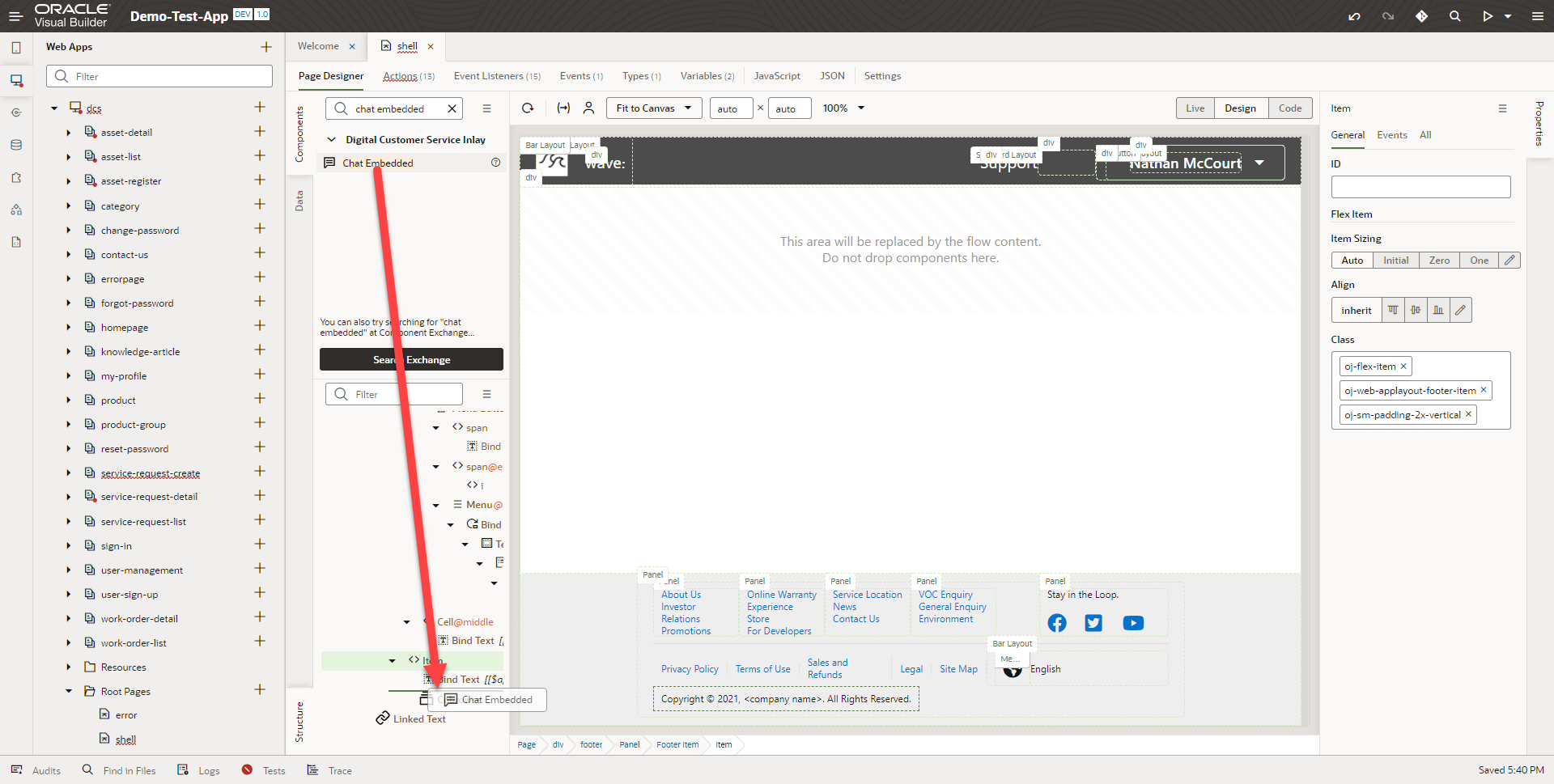The height and width of the screenshot is (784, 1554).
Task: Click About Us footer link
Action: [681, 595]
